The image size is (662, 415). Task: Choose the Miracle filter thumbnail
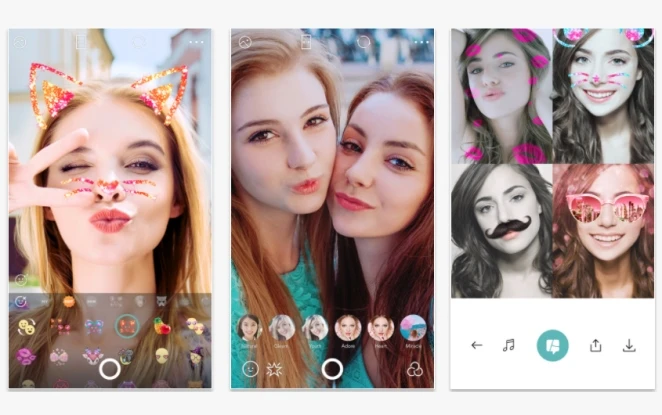tap(413, 327)
